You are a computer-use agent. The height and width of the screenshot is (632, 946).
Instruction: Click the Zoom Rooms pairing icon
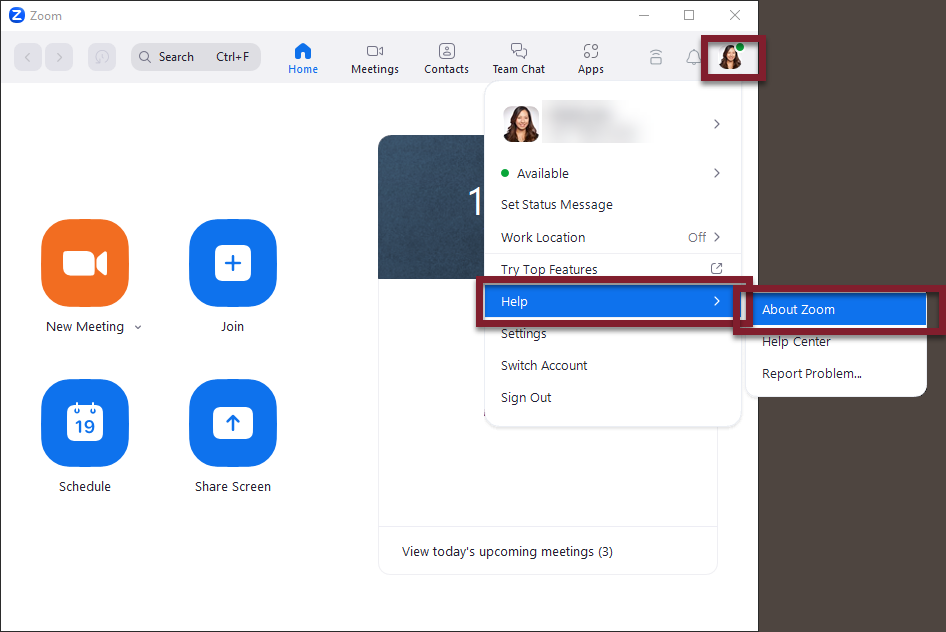click(656, 57)
